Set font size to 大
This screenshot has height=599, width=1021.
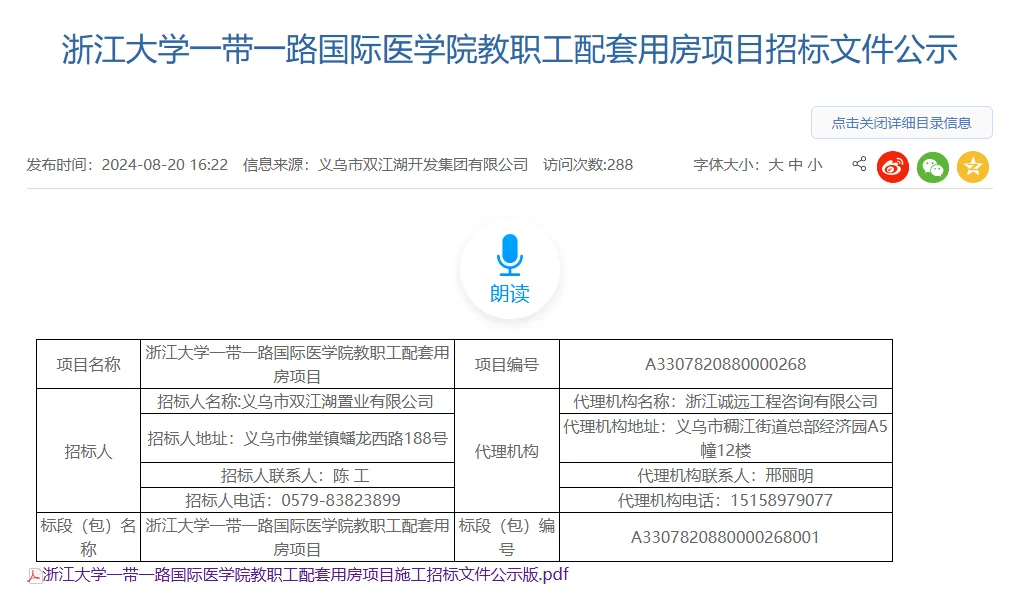pos(775,165)
